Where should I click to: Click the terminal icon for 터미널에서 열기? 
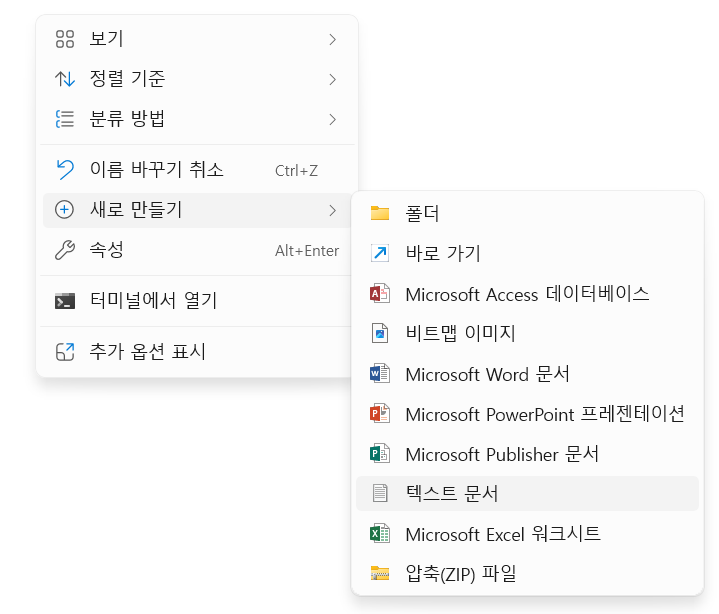65,301
